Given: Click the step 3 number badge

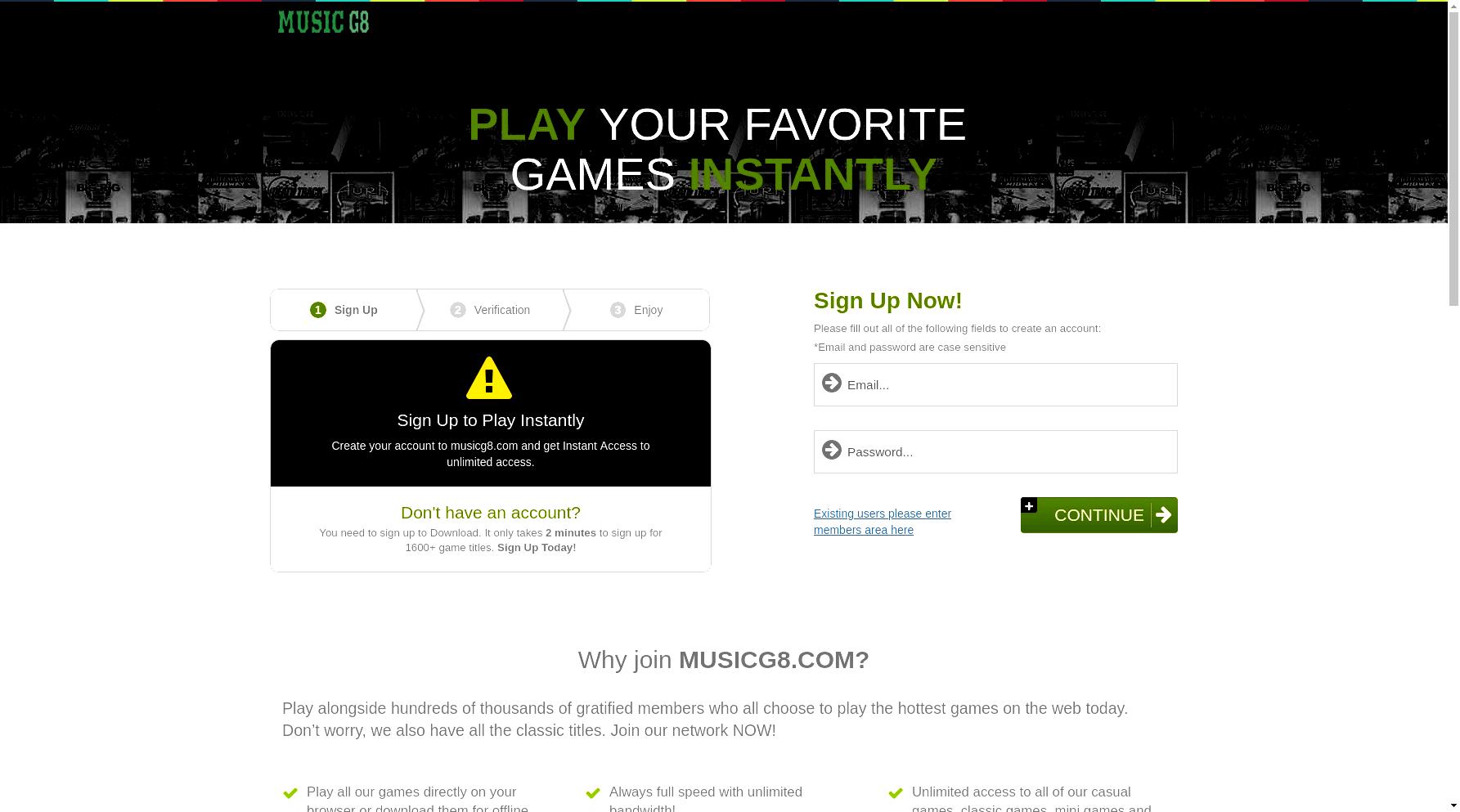Looking at the screenshot, I should pos(618,310).
